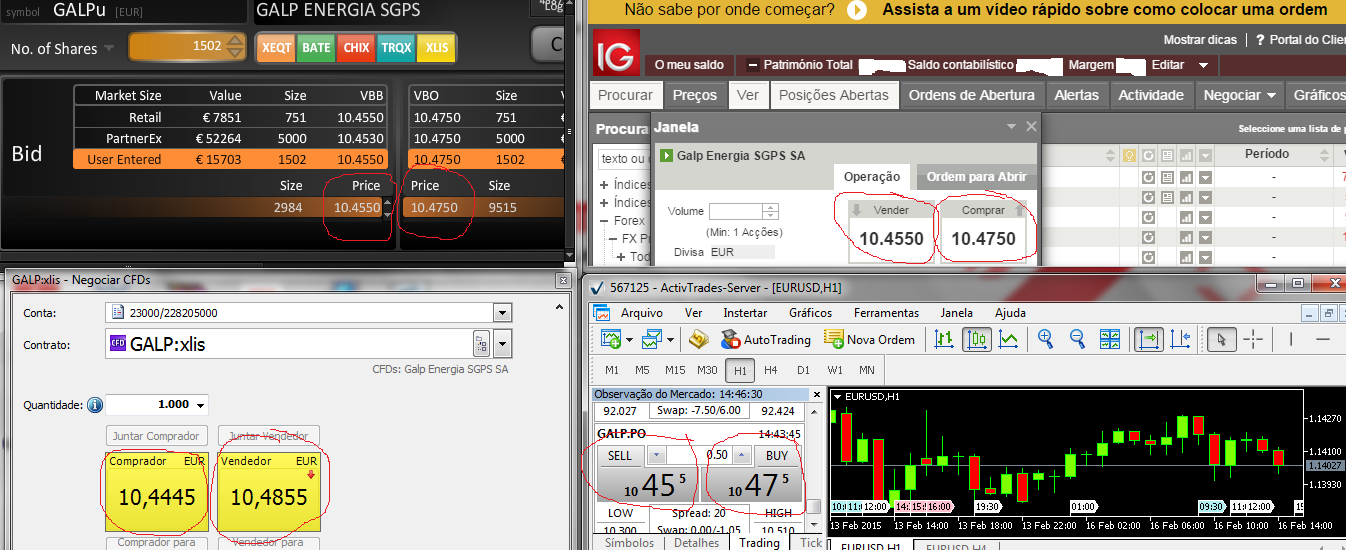Click the lightbulb icon in IG list header
This screenshot has width=1346, height=550.
point(1130,155)
